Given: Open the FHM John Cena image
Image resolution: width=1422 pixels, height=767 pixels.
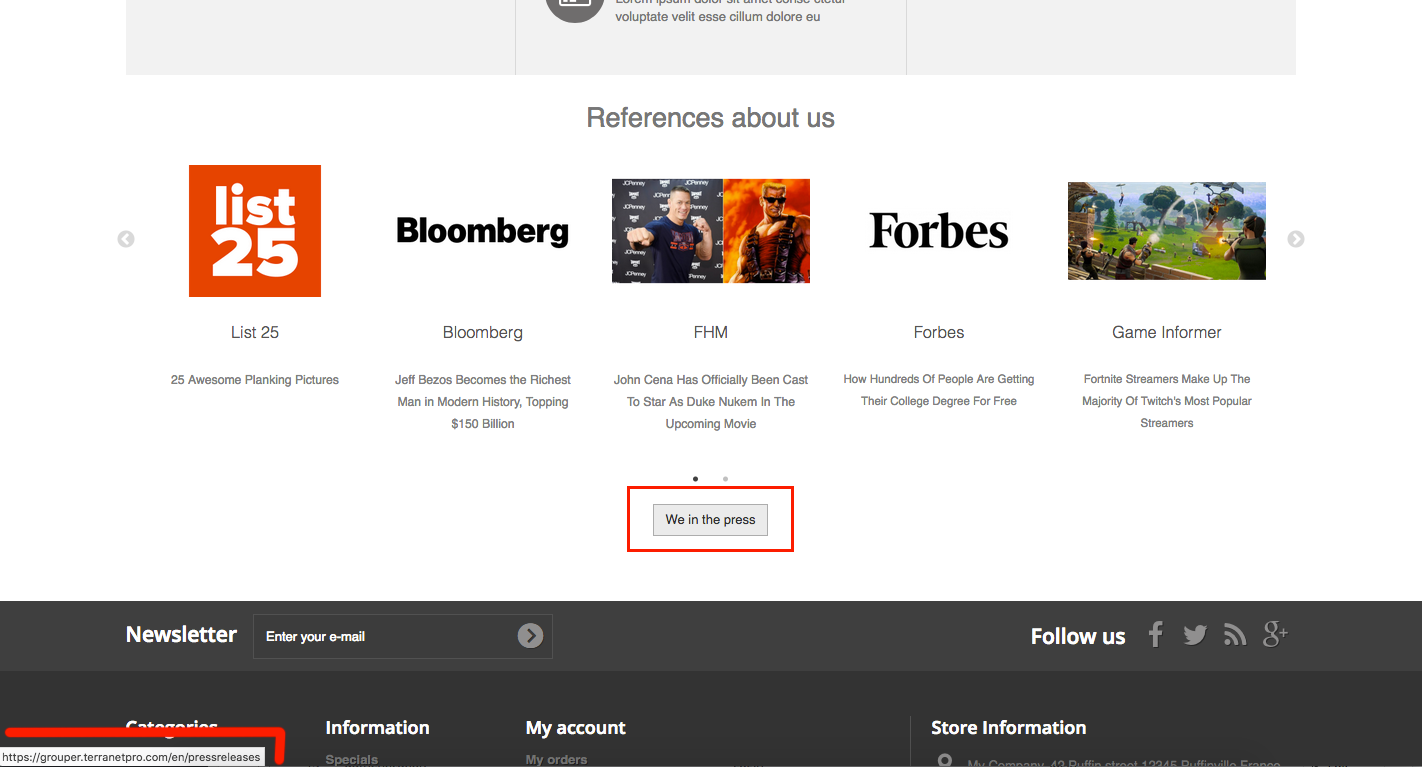Looking at the screenshot, I should pyautogui.click(x=711, y=231).
